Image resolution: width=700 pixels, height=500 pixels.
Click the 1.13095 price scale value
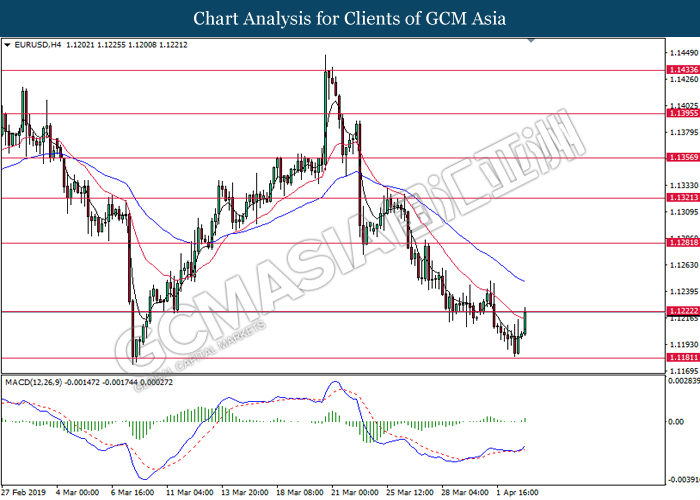pos(684,212)
